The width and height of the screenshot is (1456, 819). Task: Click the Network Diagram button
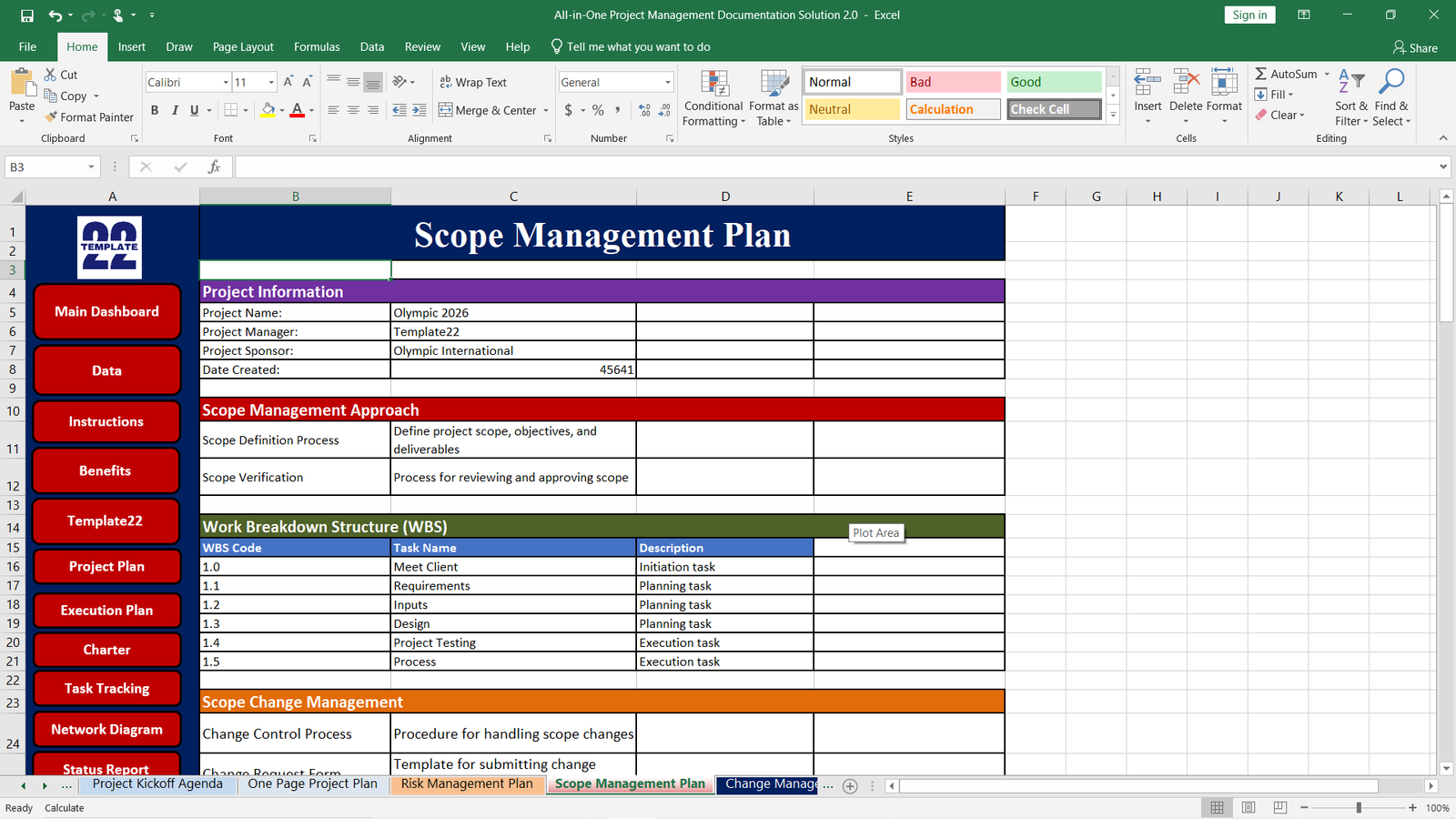click(106, 729)
